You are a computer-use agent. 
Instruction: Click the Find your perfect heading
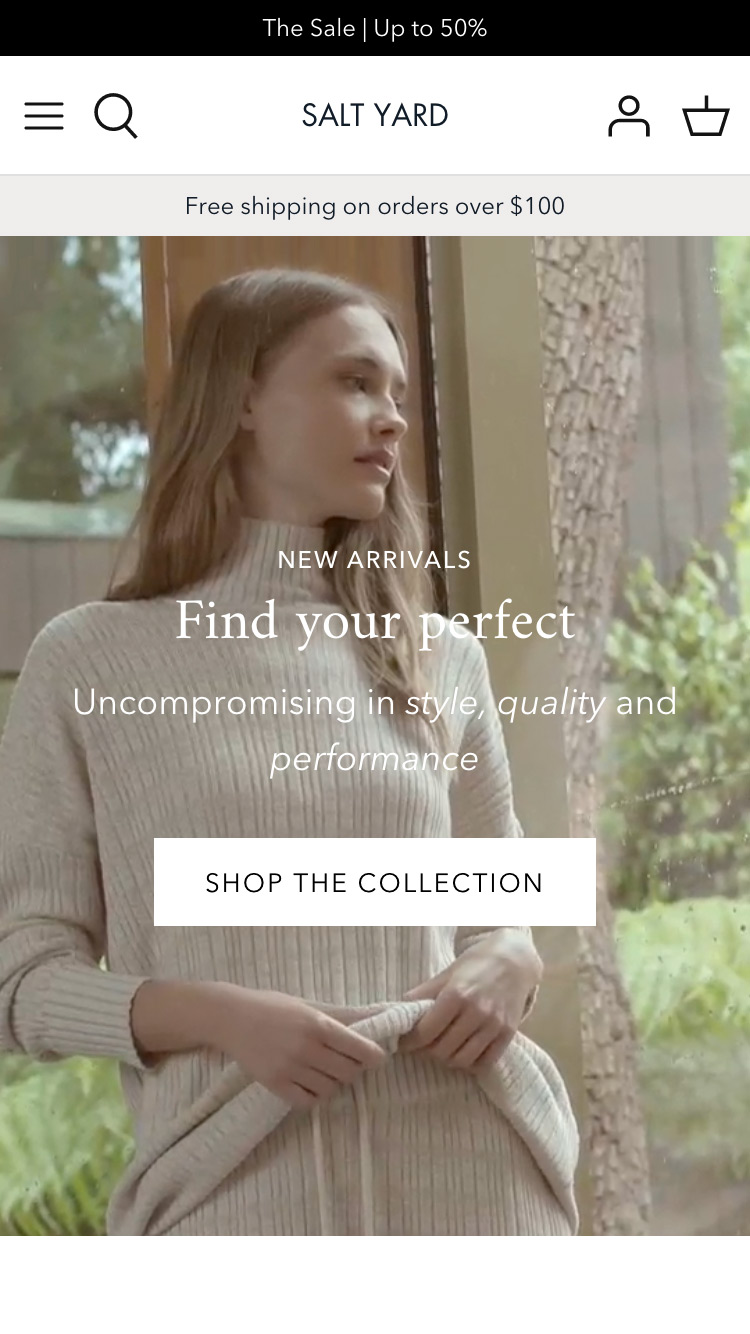[x=375, y=622]
